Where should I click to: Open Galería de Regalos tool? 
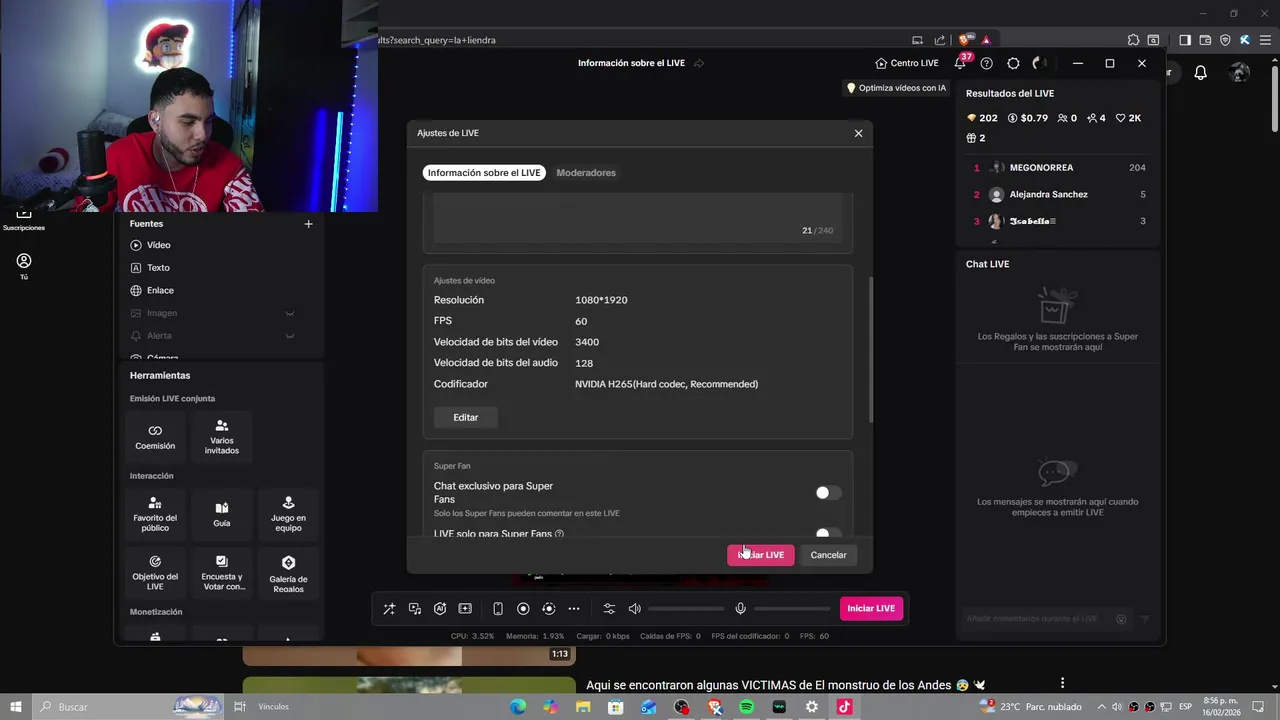(x=288, y=572)
